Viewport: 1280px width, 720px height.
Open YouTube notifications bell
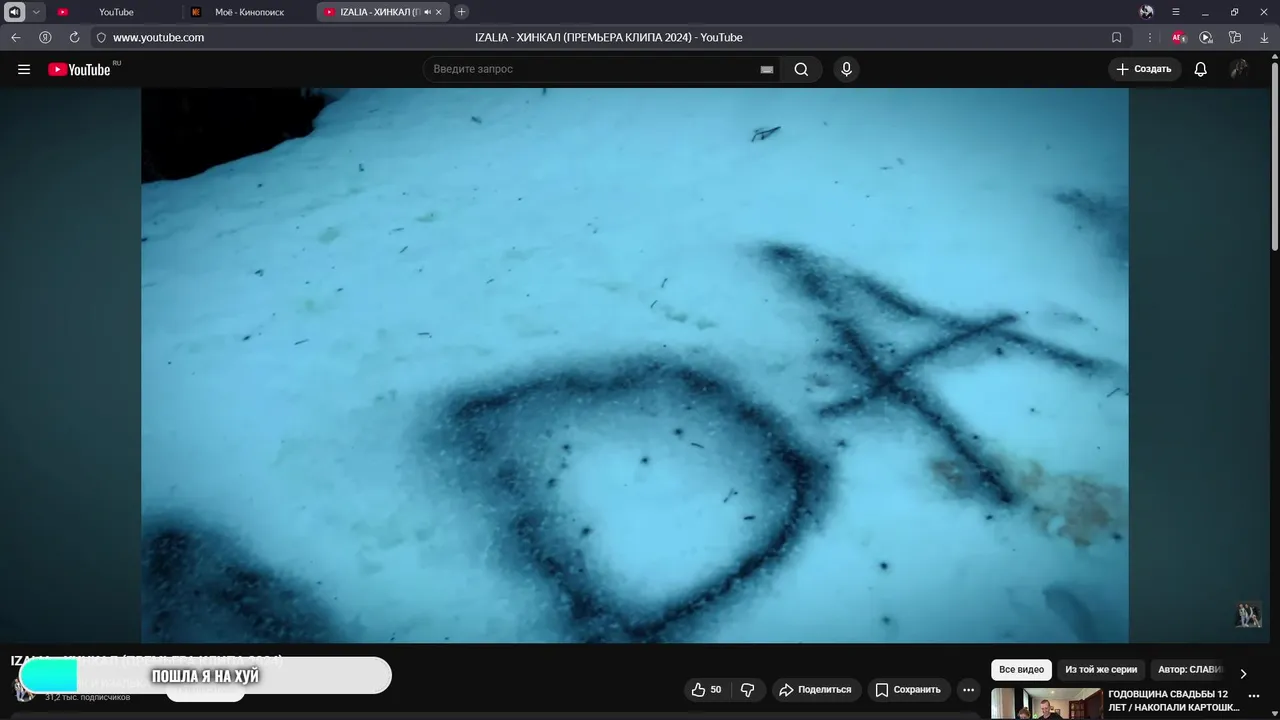pyautogui.click(x=1200, y=69)
